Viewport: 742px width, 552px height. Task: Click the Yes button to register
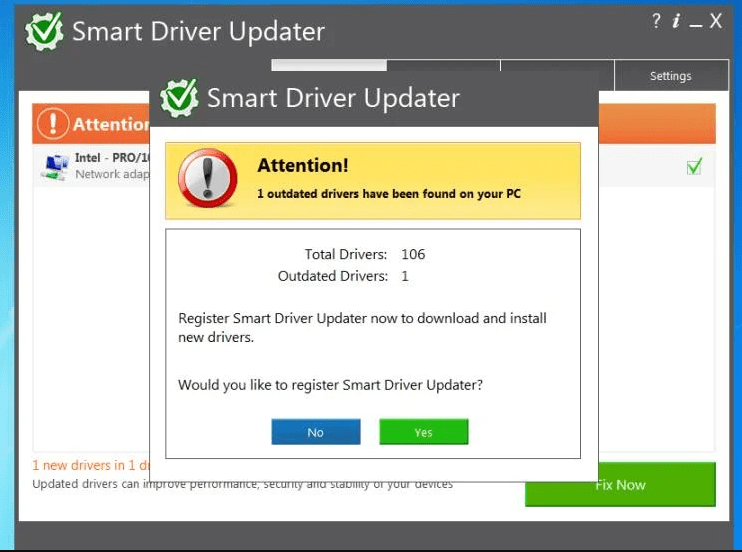pos(424,432)
